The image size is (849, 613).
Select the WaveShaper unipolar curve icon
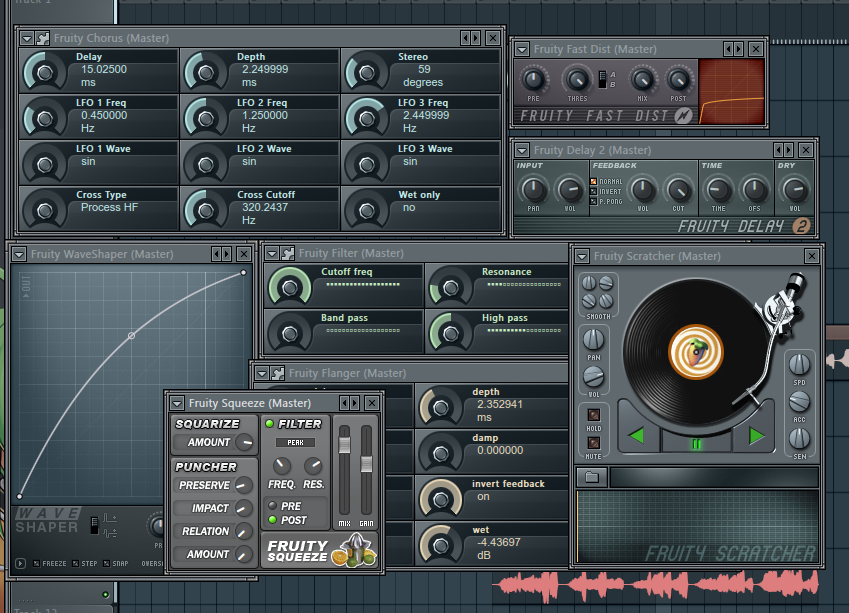click(109, 518)
